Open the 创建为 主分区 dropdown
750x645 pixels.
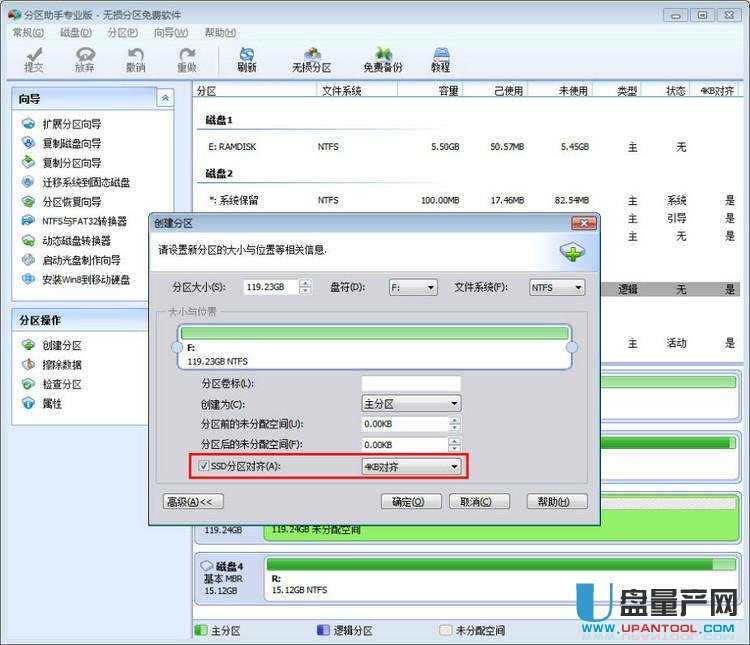(x=411, y=404)
